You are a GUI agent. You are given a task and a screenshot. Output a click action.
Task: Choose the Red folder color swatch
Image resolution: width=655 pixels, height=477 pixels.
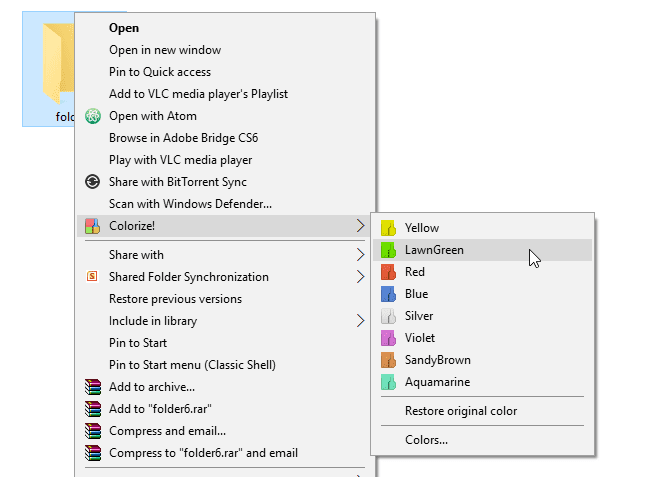coord(388,272)
